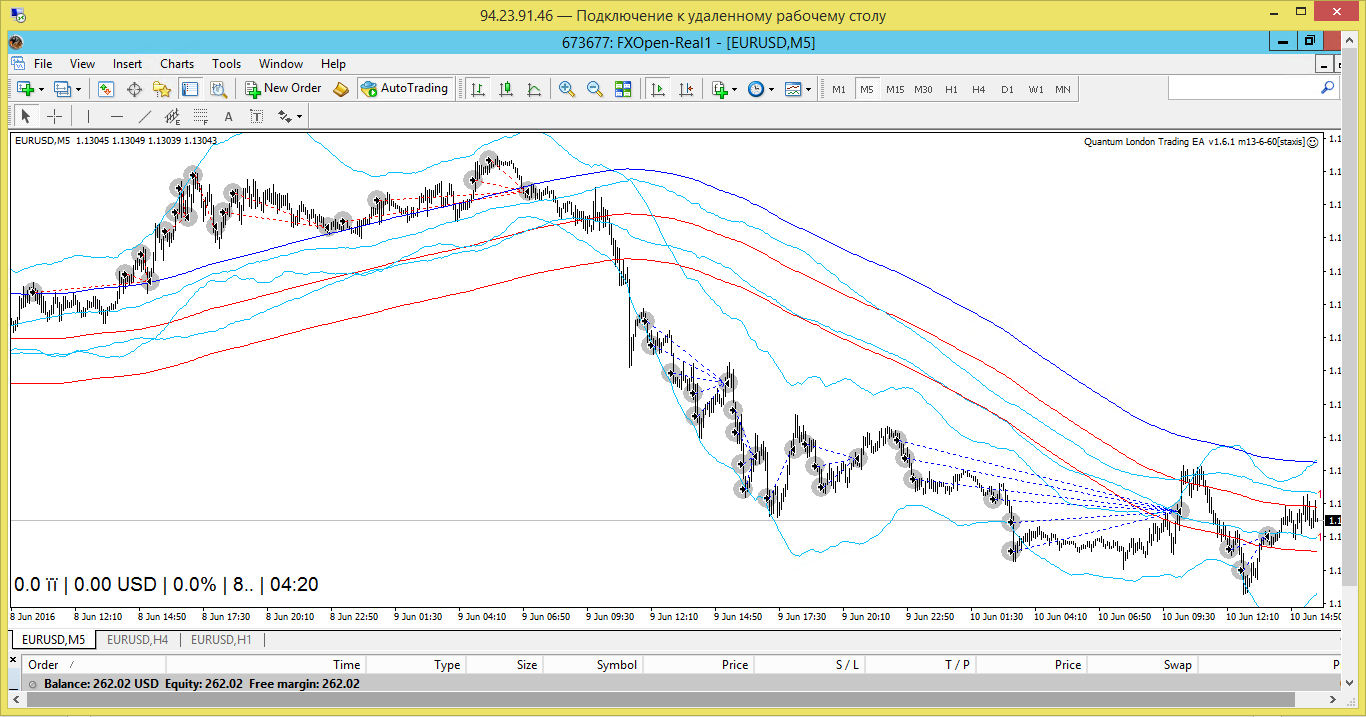Switch to the EURUSD,H1 chart tab
Viewport: 1366px width, 717px height.
click(x=222, y=639)
